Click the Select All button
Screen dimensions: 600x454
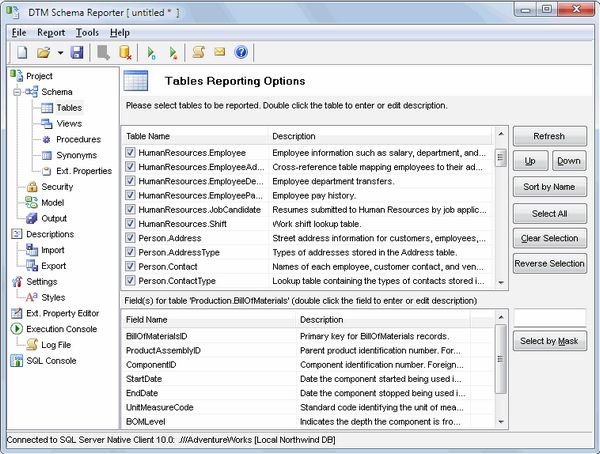click(549, 214)
